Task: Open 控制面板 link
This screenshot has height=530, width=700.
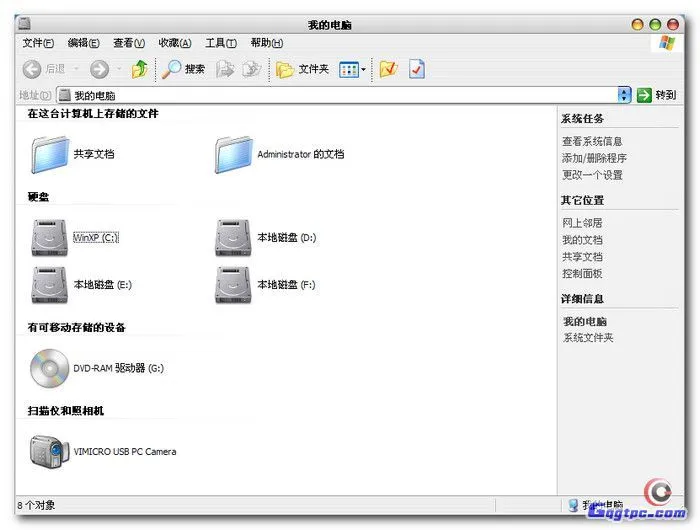Action: [582, 274]
